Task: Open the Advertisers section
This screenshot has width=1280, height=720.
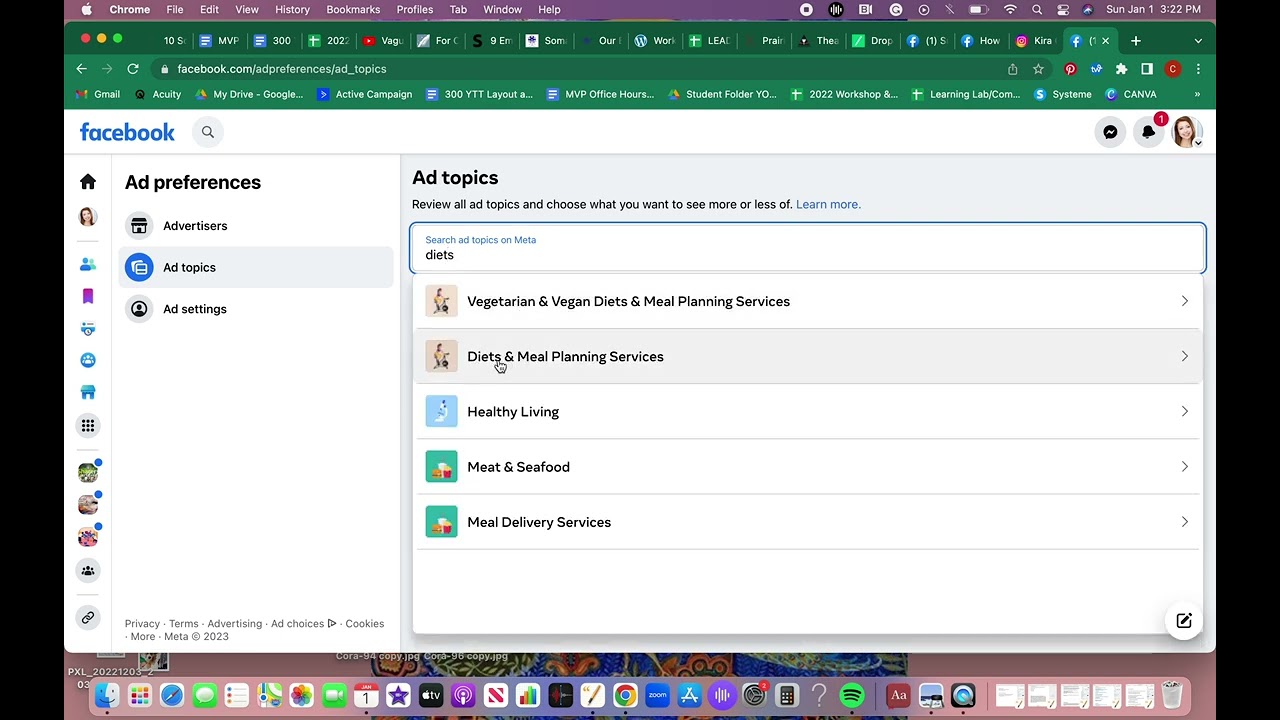Action: (256, 226)
